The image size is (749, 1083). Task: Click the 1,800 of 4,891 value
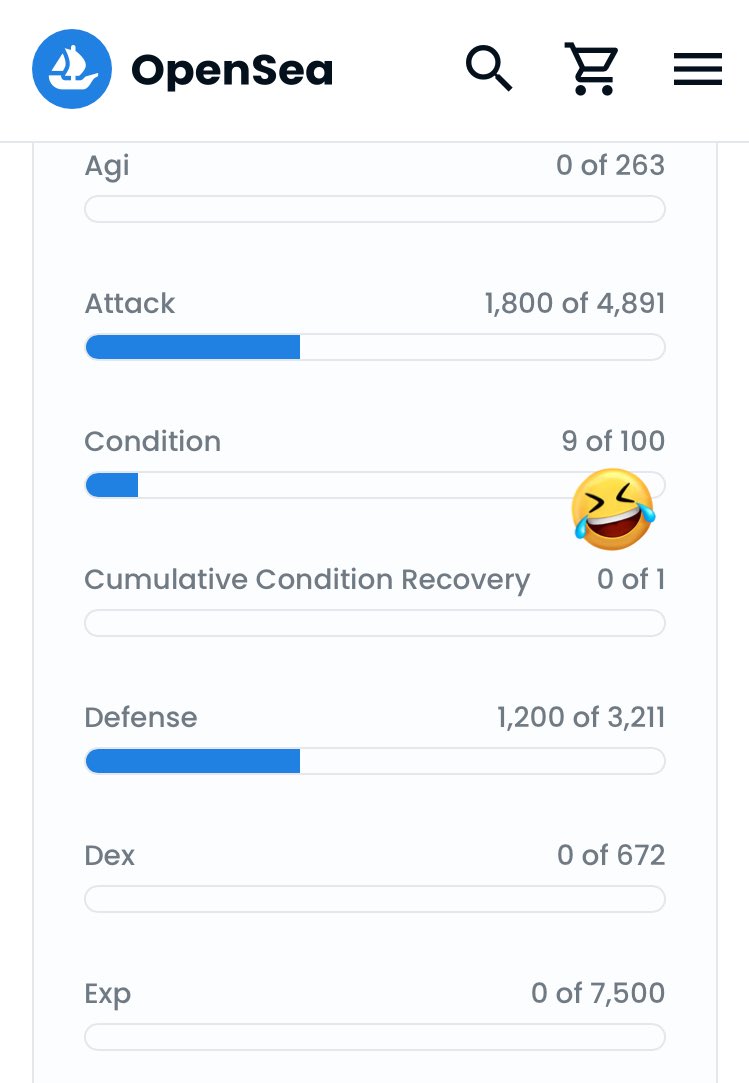(575, 303)
